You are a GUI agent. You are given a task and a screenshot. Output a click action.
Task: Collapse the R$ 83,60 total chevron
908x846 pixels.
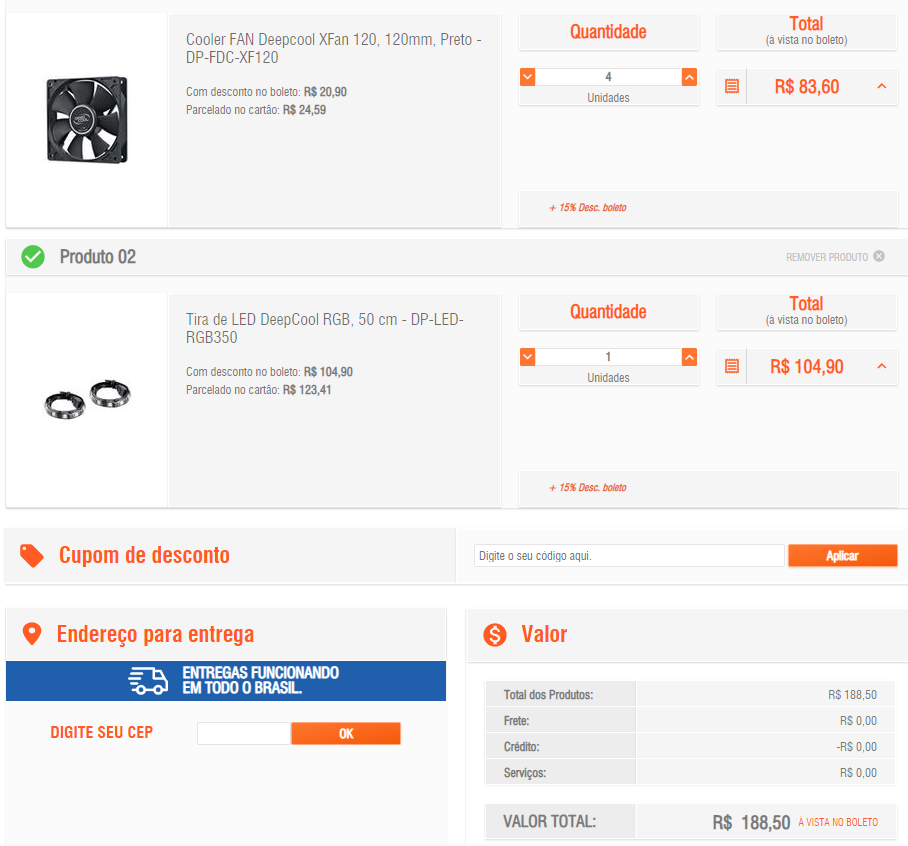point(881,86)
